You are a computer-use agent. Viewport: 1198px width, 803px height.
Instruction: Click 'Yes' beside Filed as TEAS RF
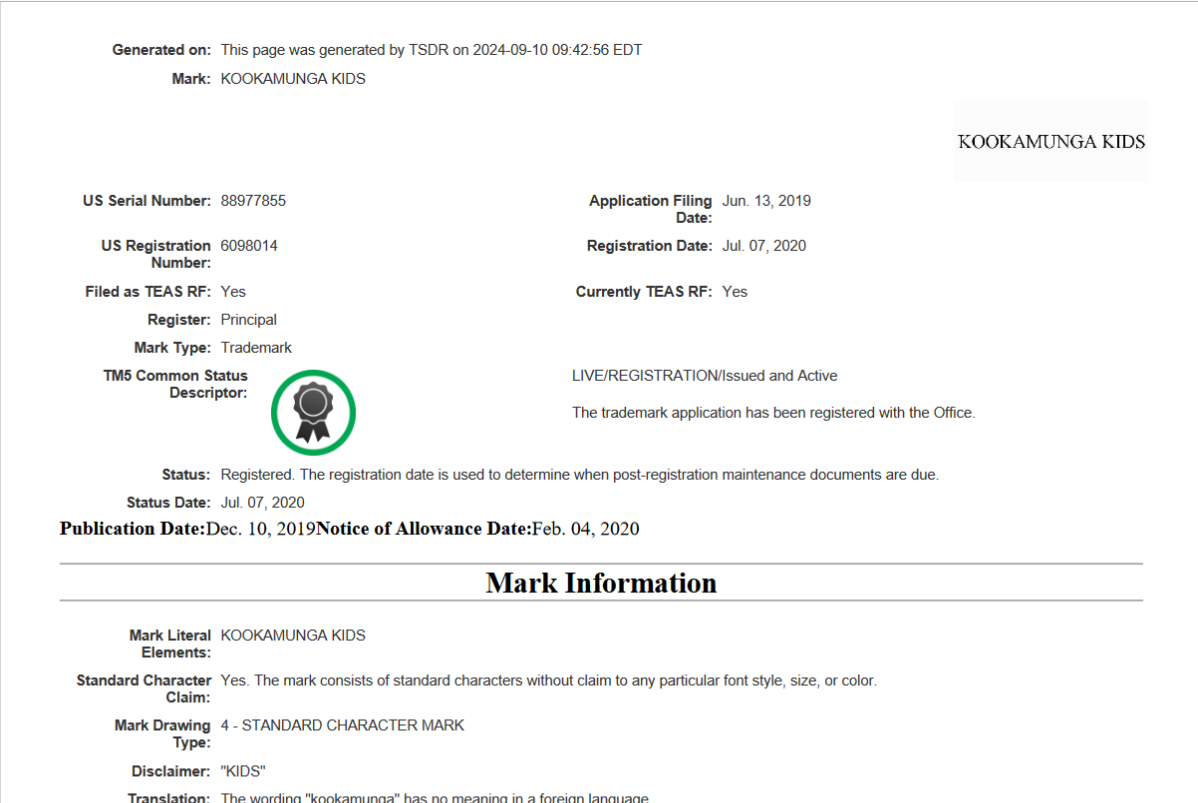tap(233, 292)
